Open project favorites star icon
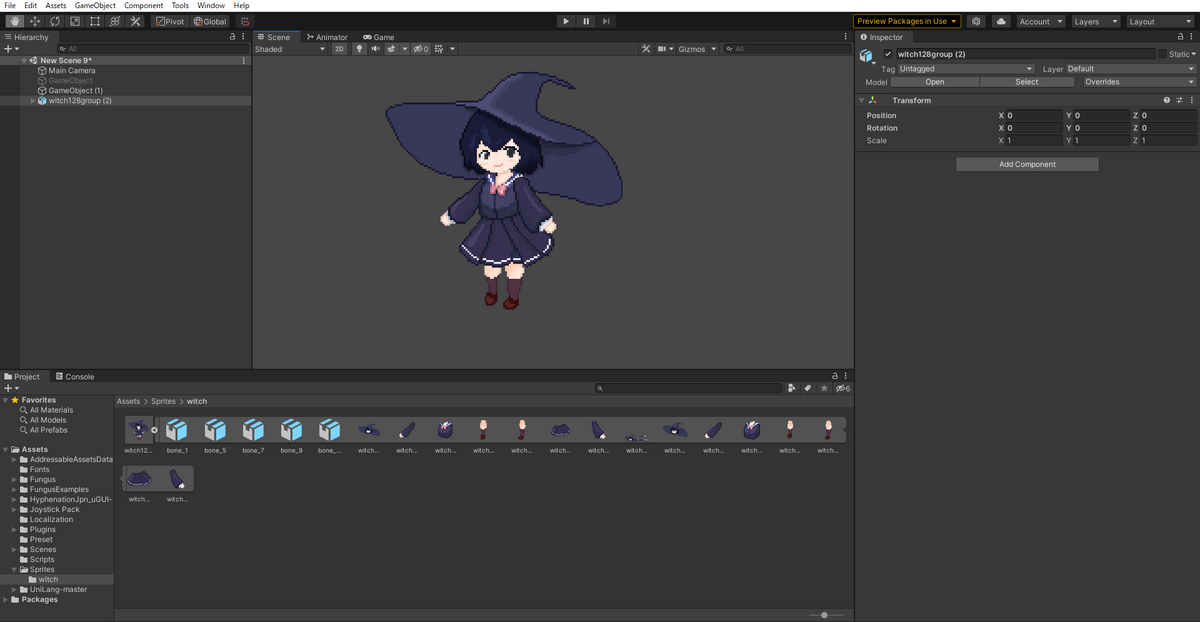 824,388
